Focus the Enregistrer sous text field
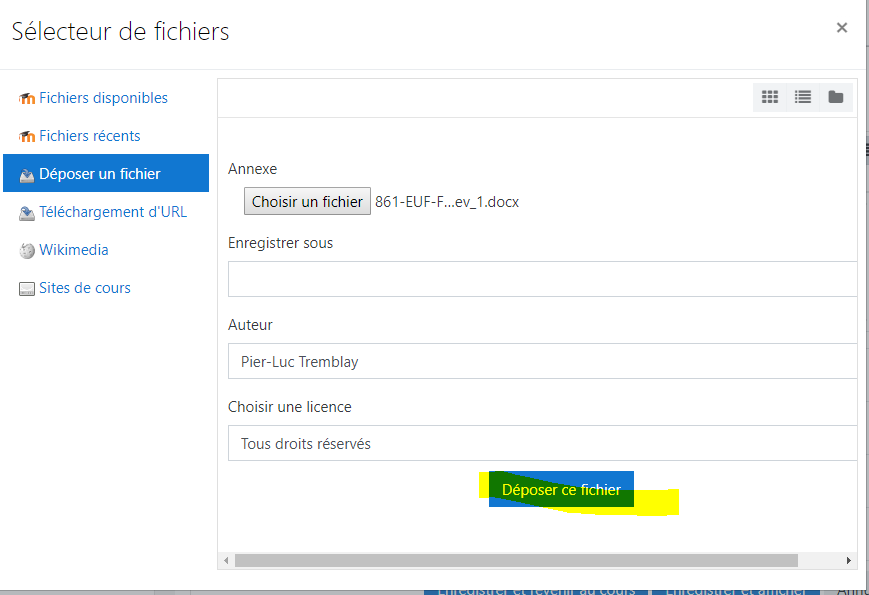This screenshot has height=595, width=869. coord(543,279)
